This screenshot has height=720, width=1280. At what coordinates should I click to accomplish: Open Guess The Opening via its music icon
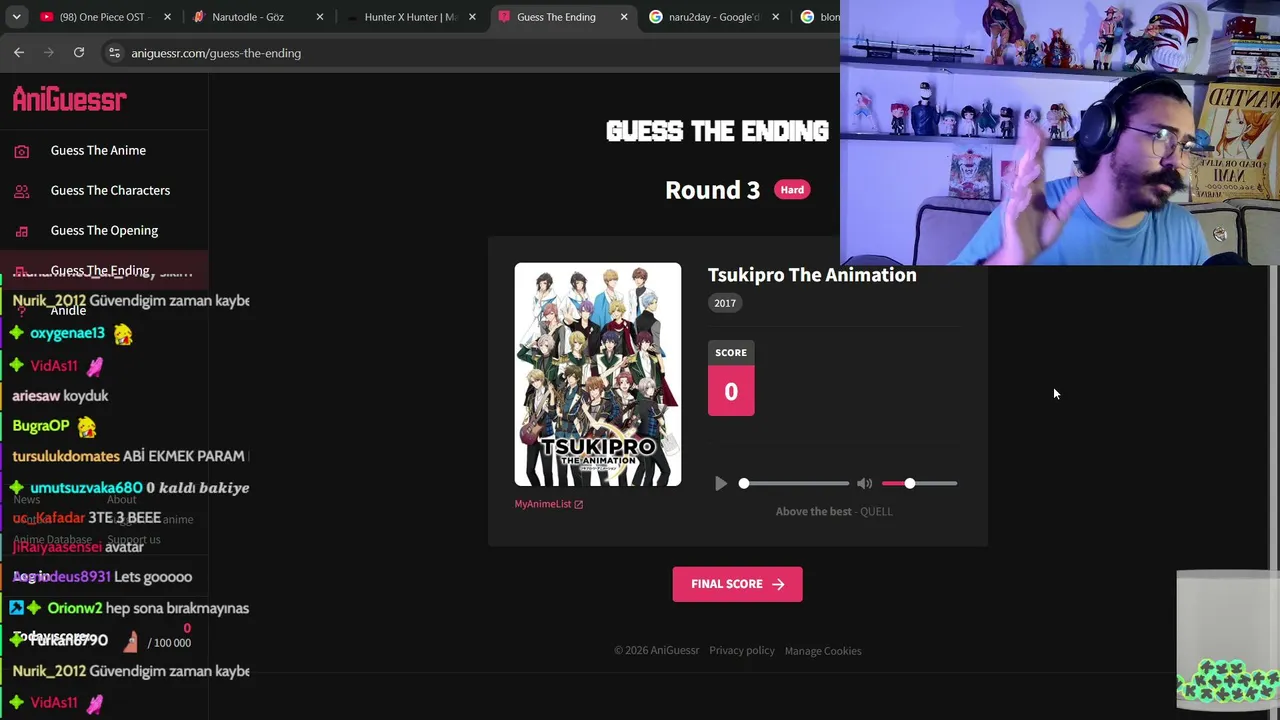22,231
